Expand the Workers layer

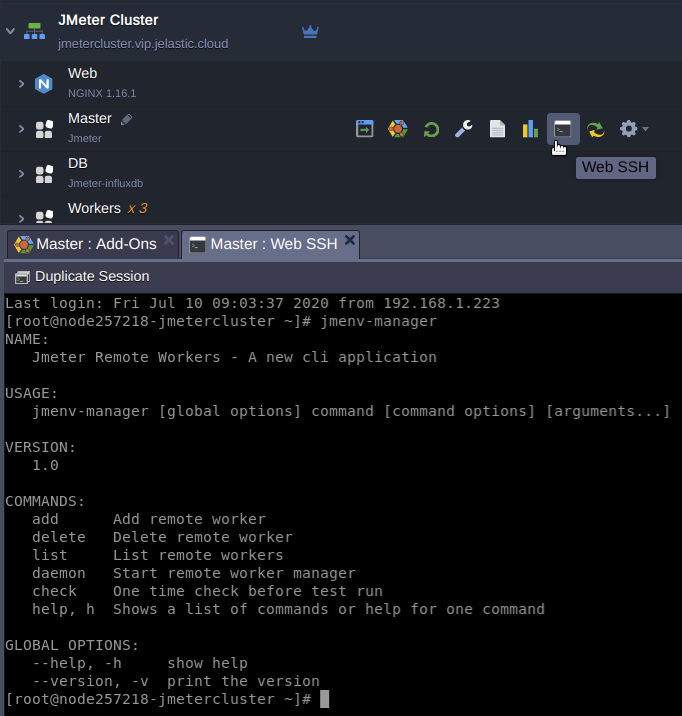pos(21,218)
